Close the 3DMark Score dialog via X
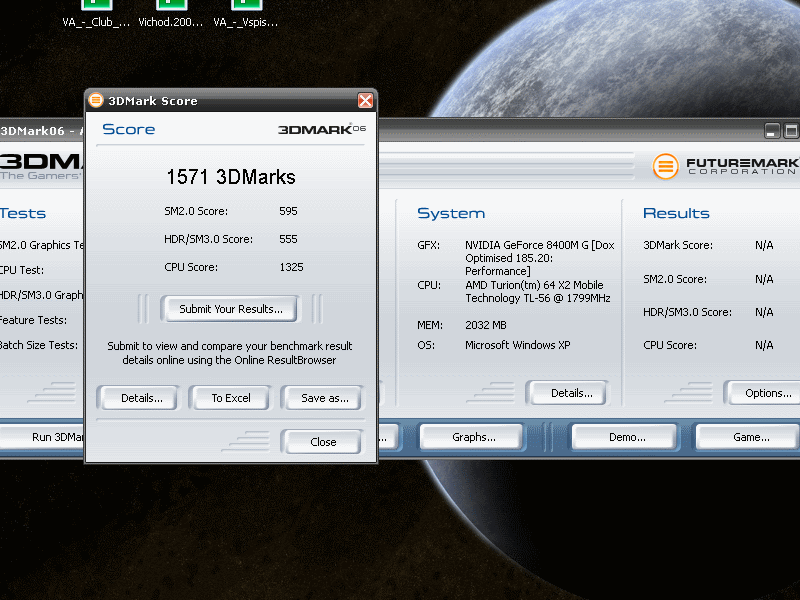Screen dimensions: 800x600 (x=365, y=101)
